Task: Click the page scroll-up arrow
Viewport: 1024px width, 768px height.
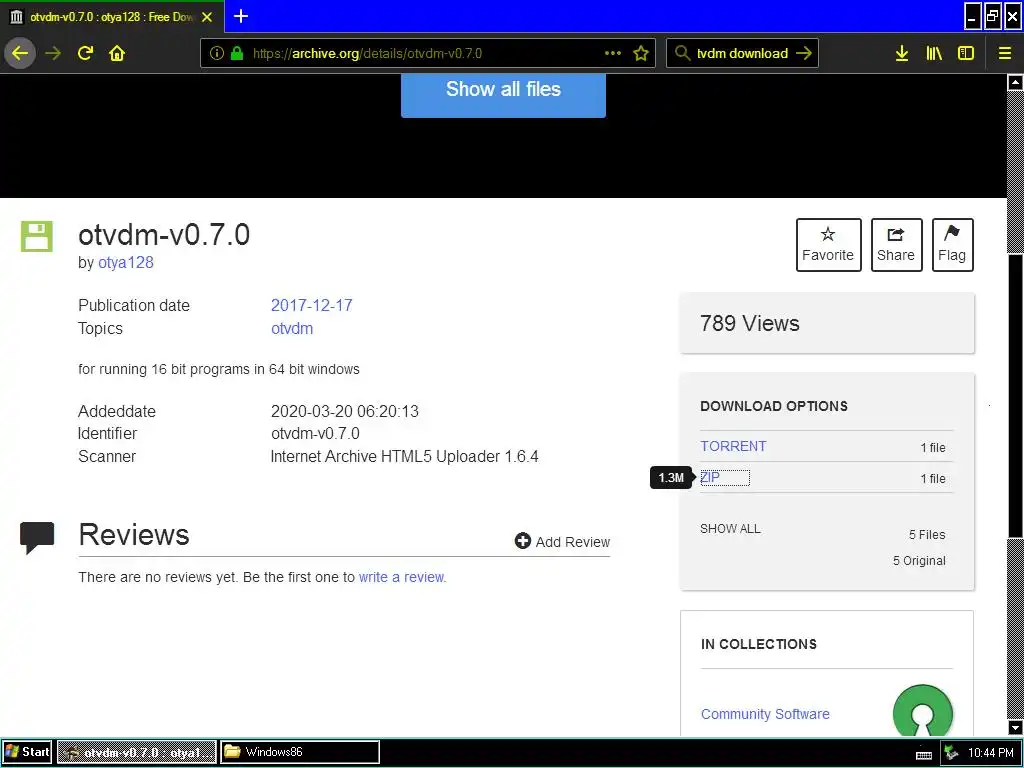Action: pyautogui.click(x=1015, y=82)
